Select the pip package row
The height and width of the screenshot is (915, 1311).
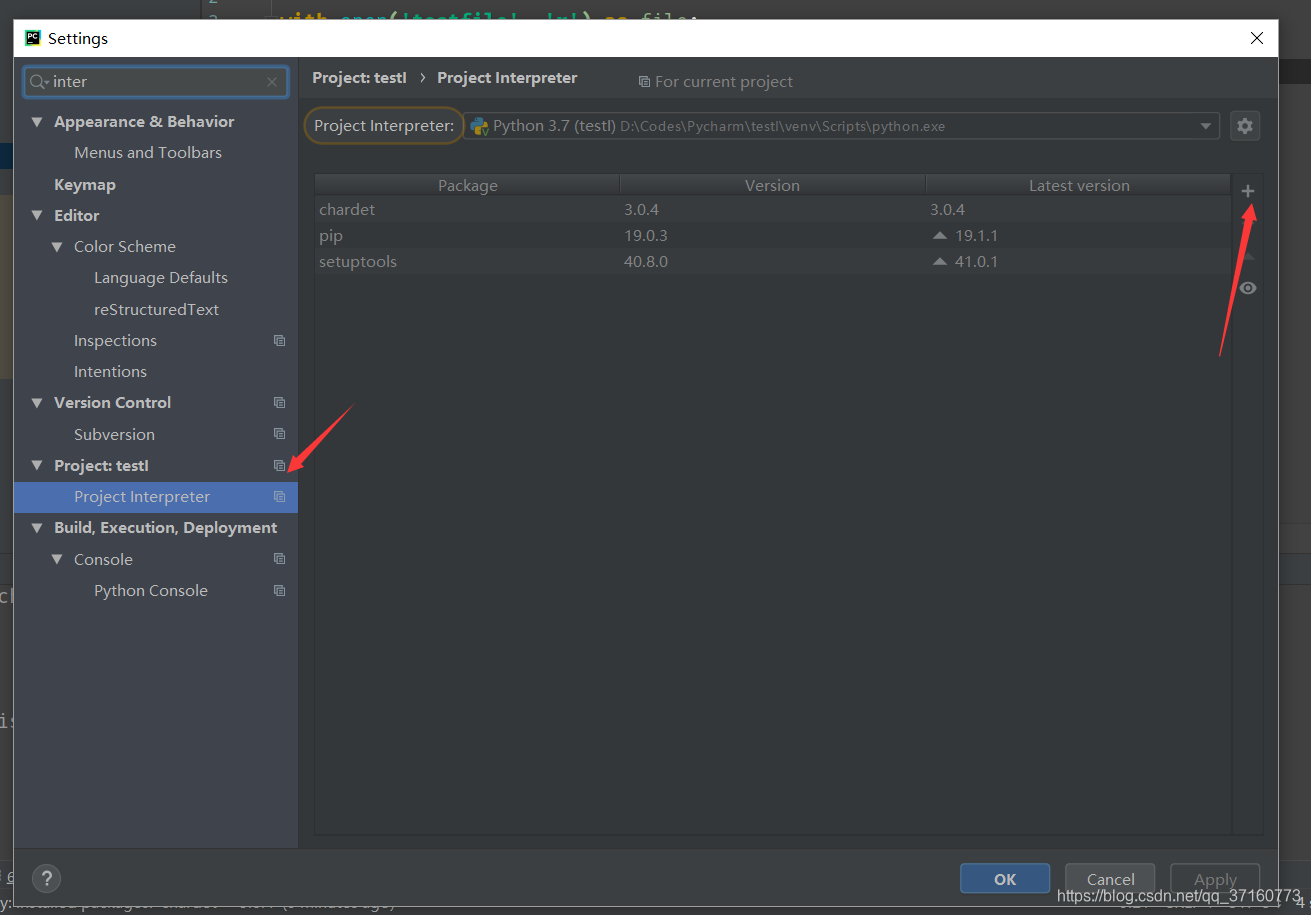[773, 236]
